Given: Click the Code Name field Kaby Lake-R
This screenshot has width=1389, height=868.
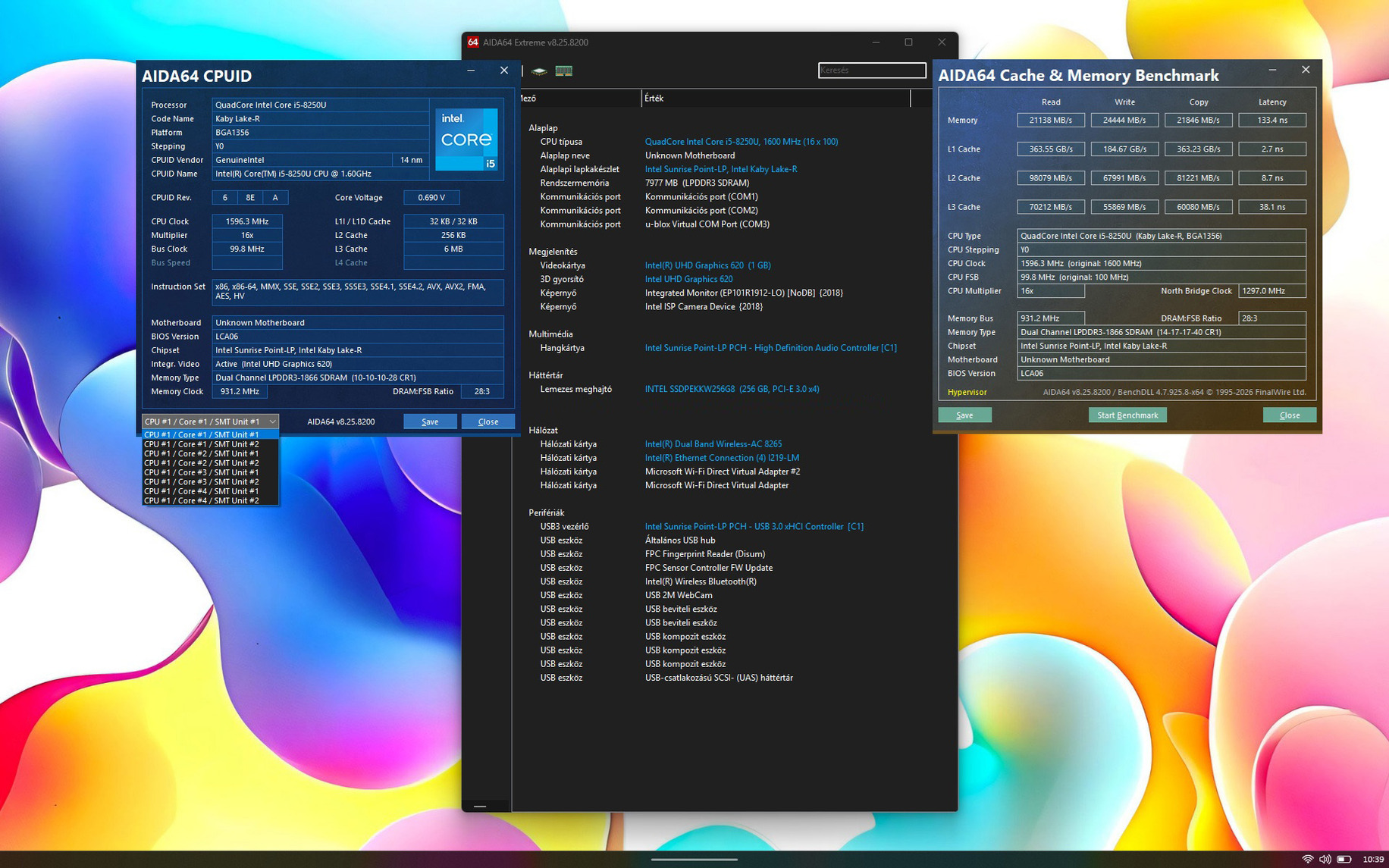Looking at the screenshot, I should tap(320, 119).
